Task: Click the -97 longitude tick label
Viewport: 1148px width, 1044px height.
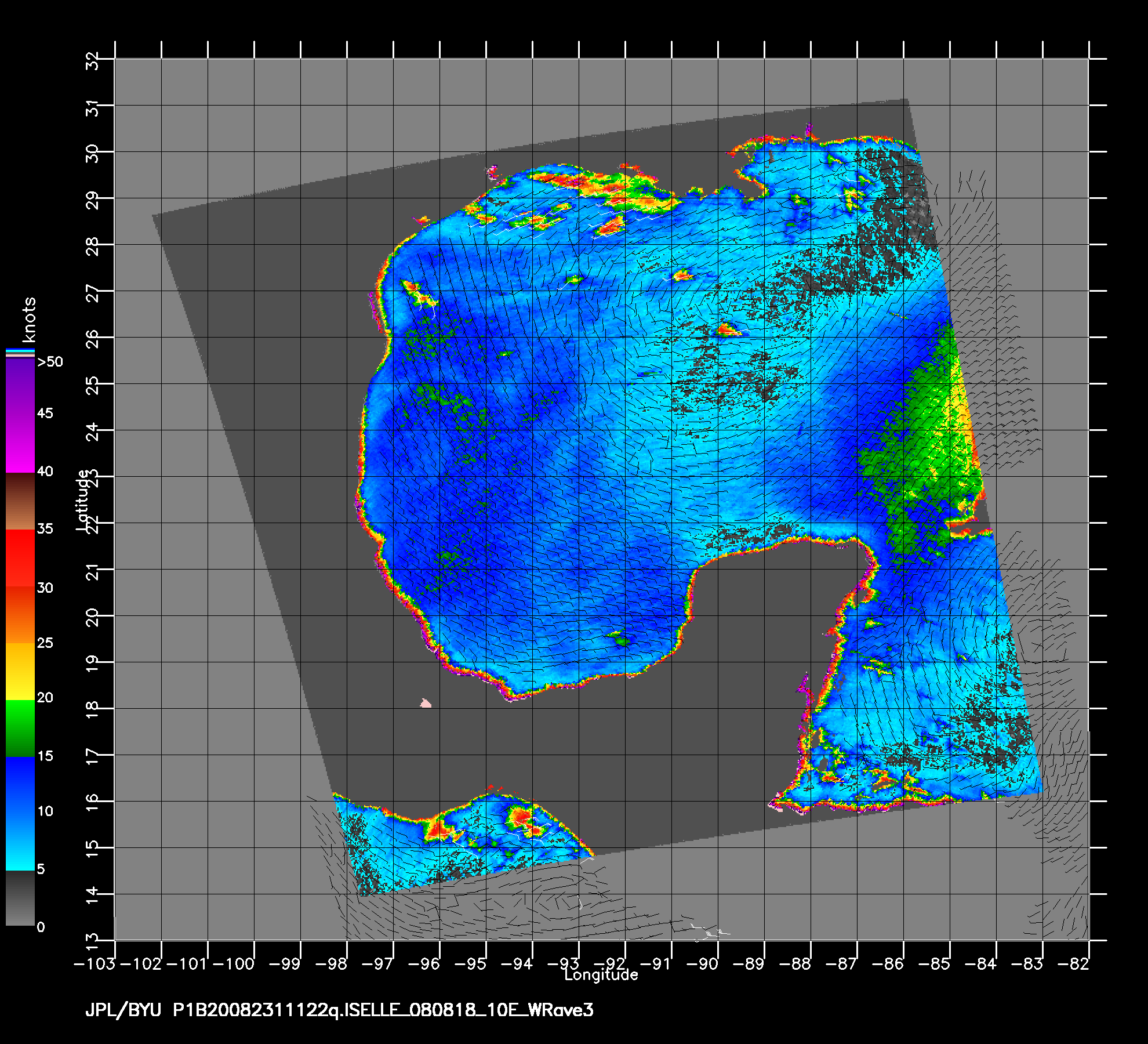Action: pyautogui.click(x=378, y=964)
